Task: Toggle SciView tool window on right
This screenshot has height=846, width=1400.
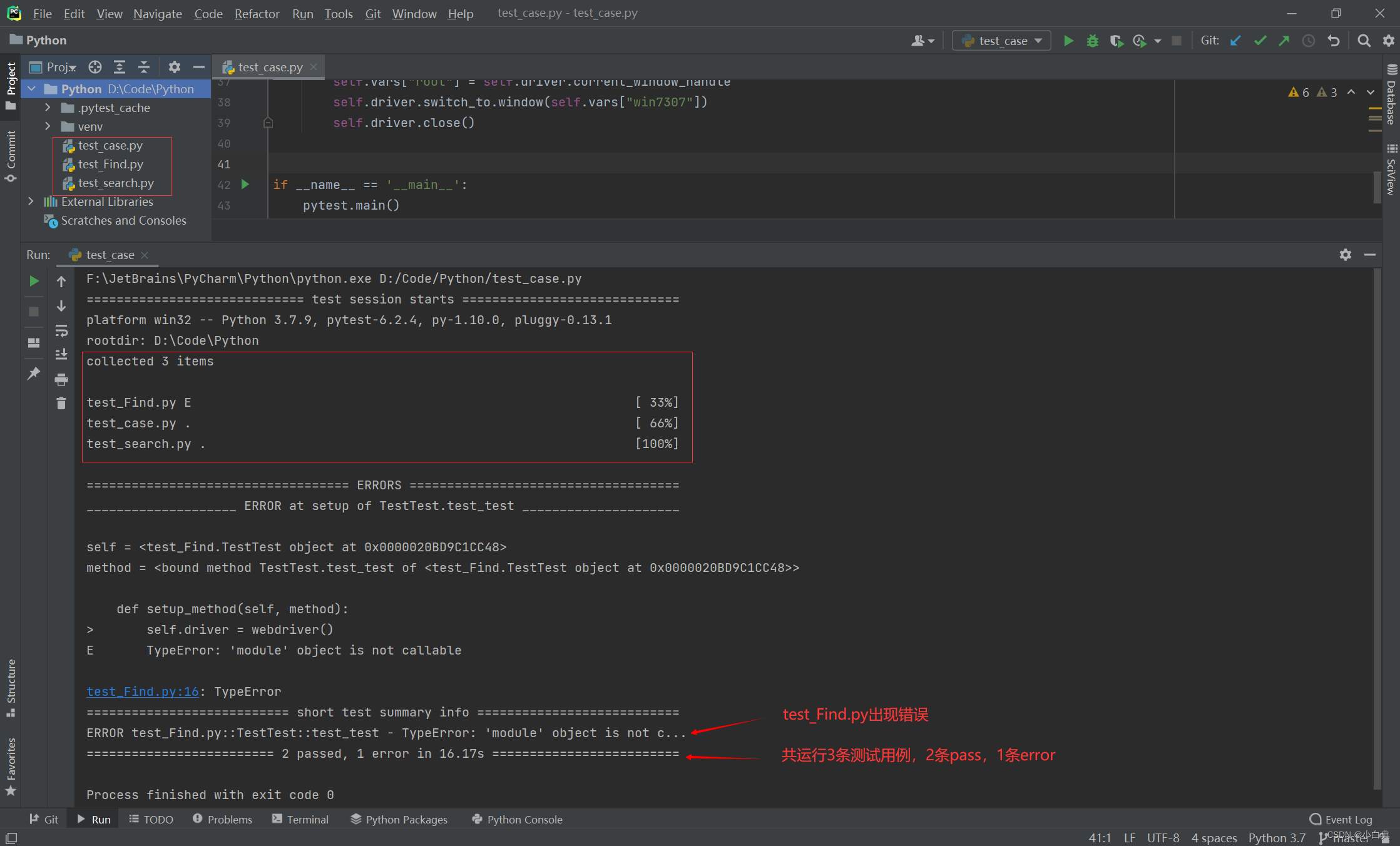Action: click(x=1391, y=170)
